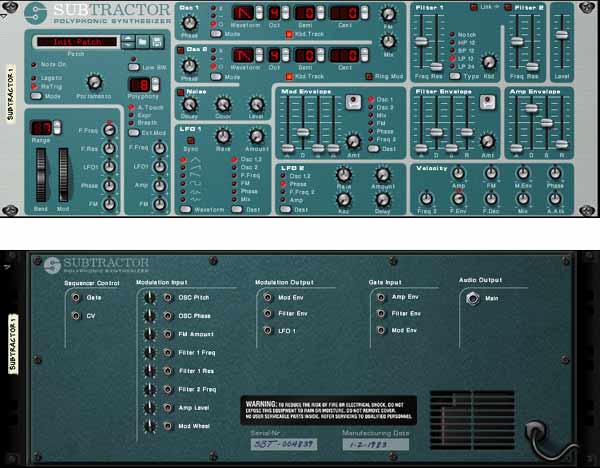Toggle Legato/Retrig Mode button

[x=37, y=96]
